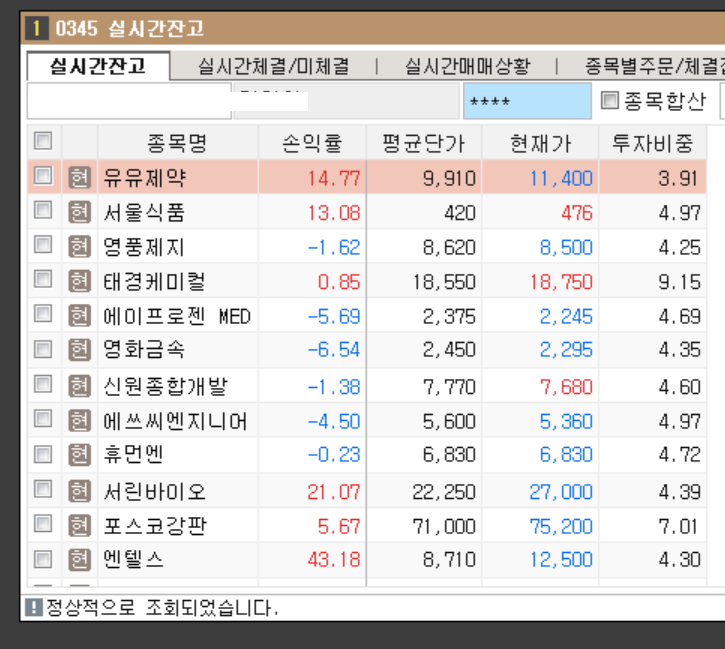Click the 9.15 investment weight cell
Image resolution: width=725 pixels, height=649 pixels.
(653, 282)
